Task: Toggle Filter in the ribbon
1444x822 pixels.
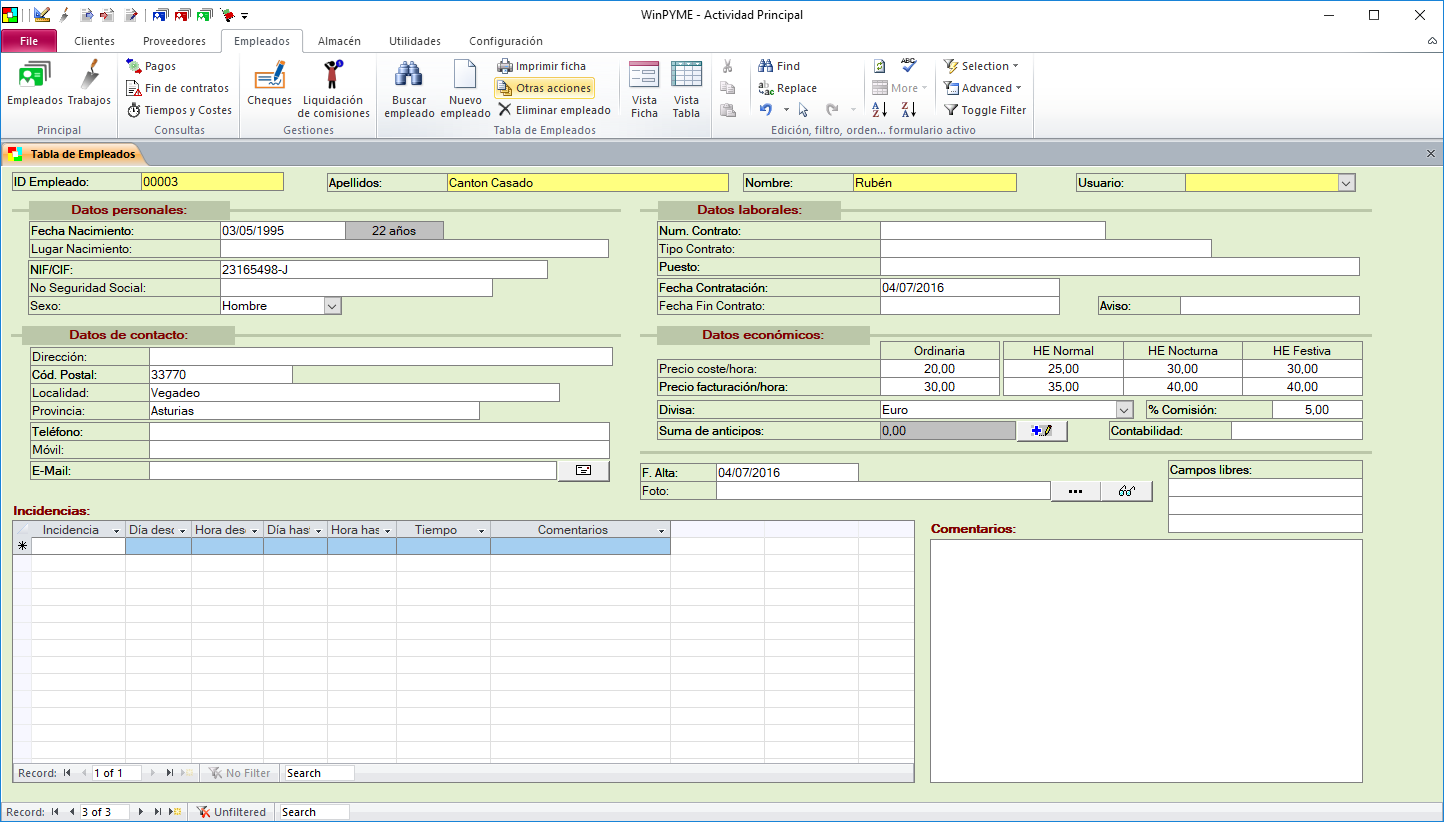Action: pyautogui.click(x=985, y=110)
